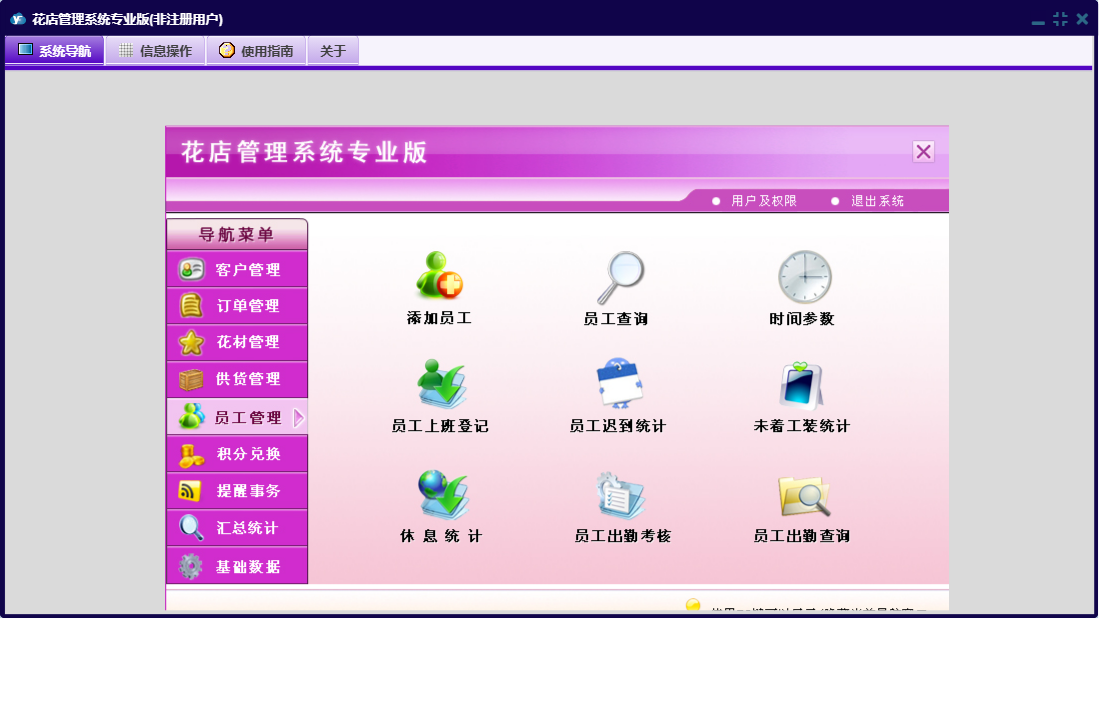Open the 员工迟到统计 calendar icon
This screenshot has width=1099, height=723.
[x=620, y=383]
